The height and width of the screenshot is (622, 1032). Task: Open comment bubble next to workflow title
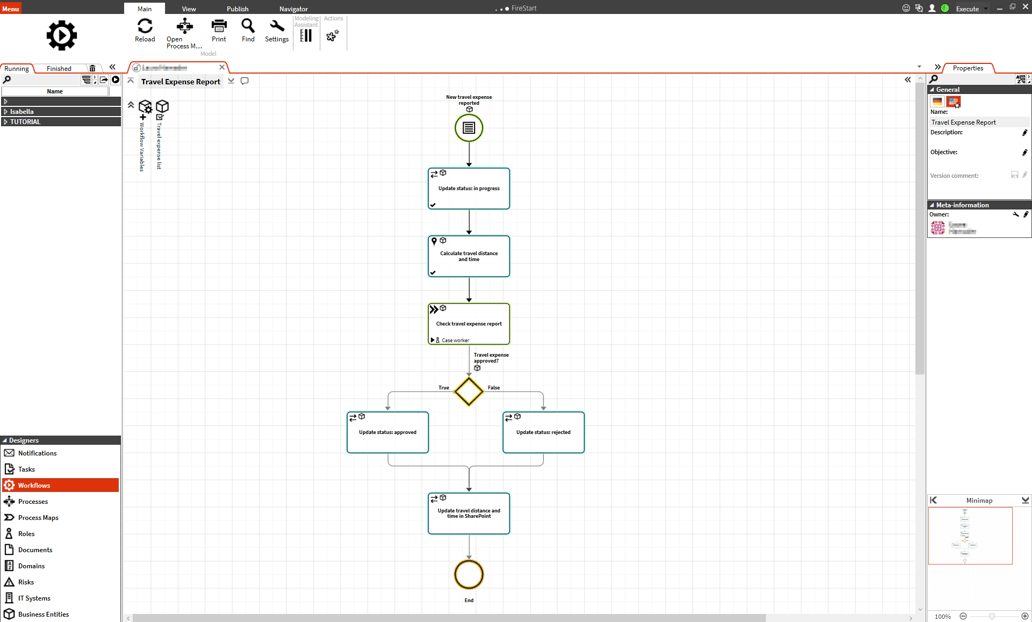[245, 81]
